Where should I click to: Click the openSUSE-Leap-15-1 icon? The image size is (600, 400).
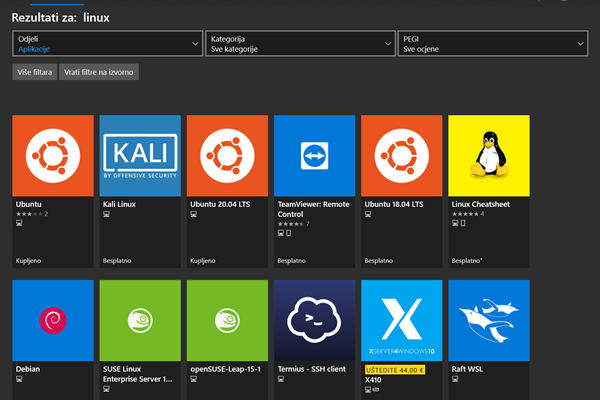pyautogui.click(x=228, y=320)
